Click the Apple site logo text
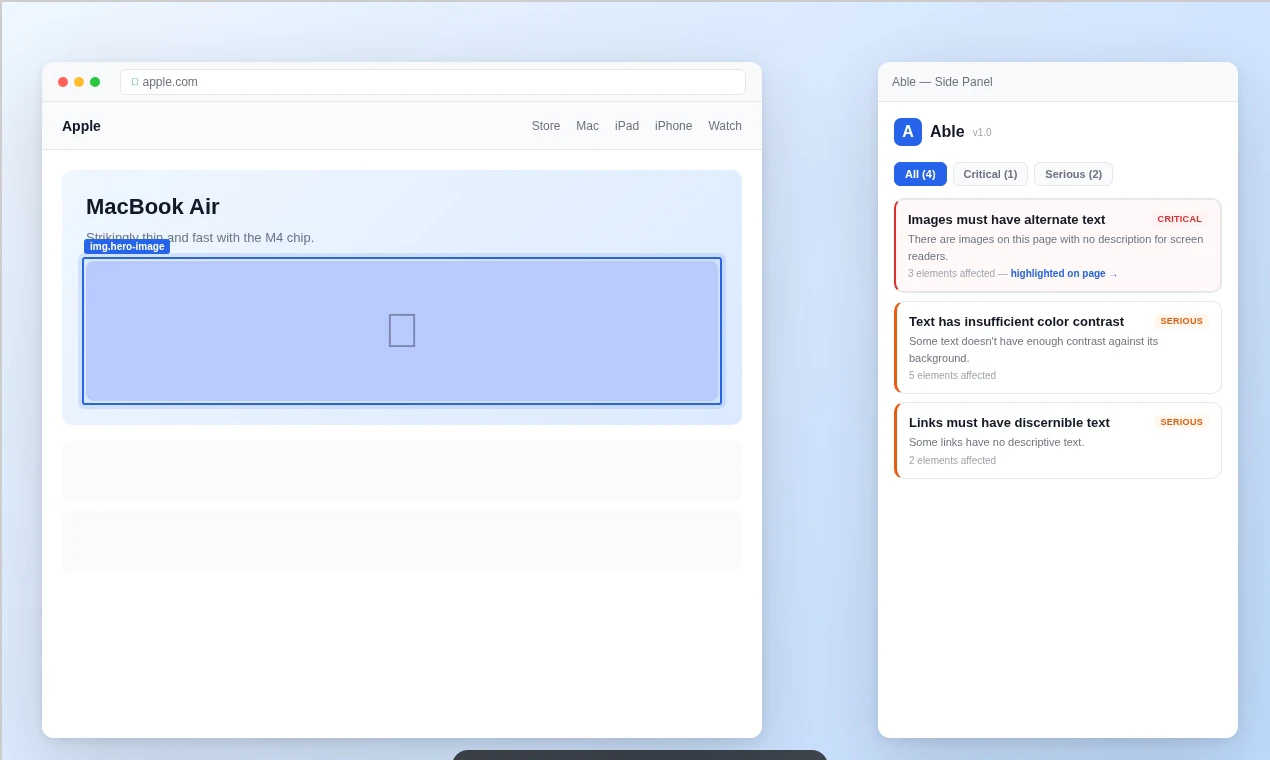This screenshot has width=1270, height=760. (81, 126)
